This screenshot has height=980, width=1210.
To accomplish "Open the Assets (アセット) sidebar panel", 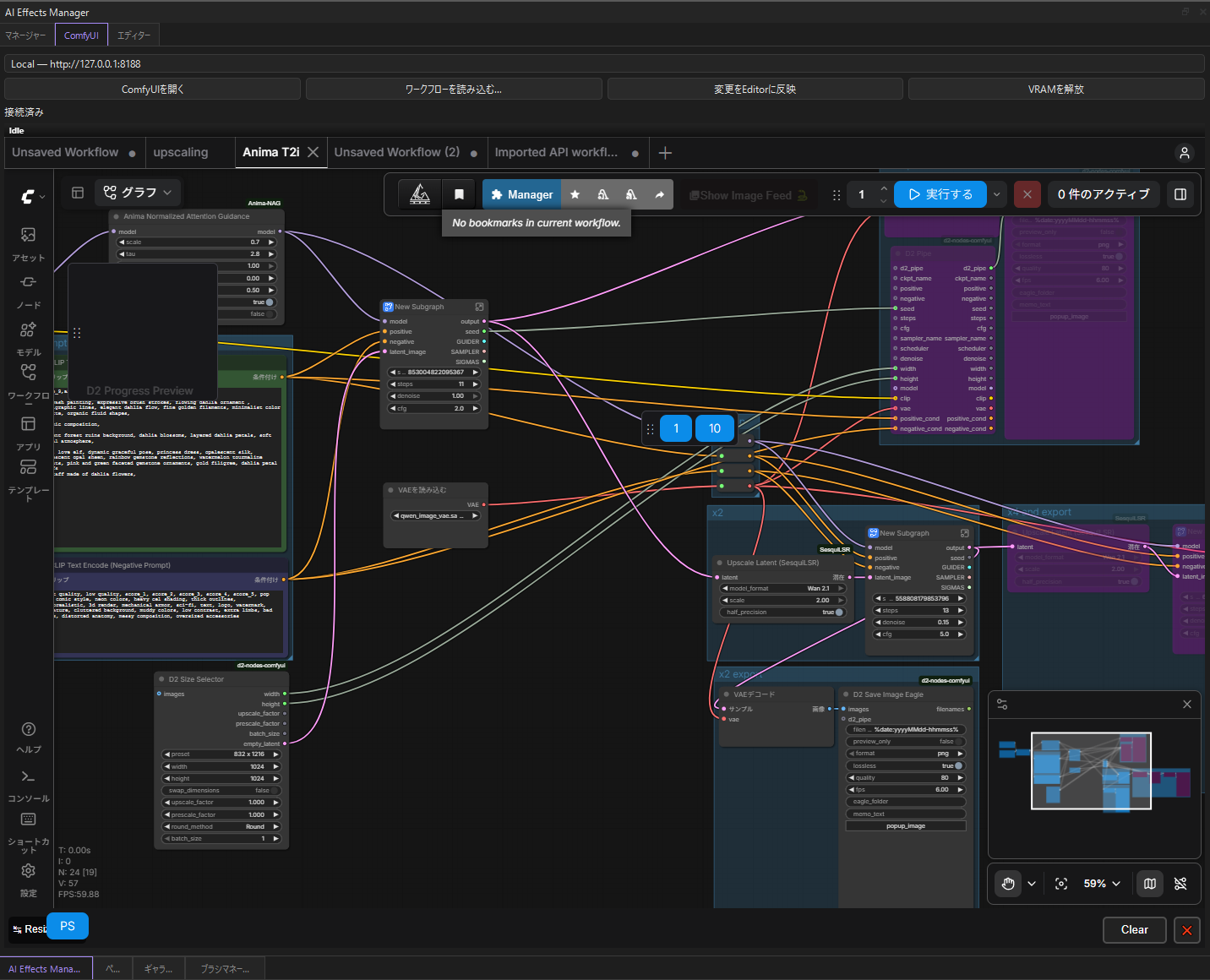I will click(x=28, y=243).
